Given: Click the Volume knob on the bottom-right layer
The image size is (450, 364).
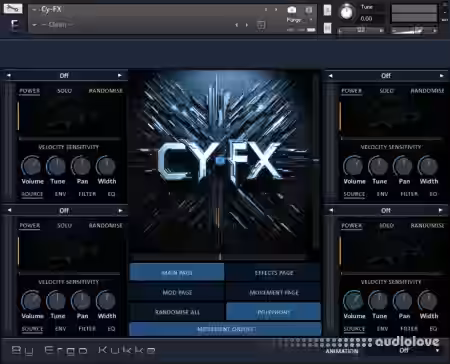Looking at the screenshot, I should [353, 301].
